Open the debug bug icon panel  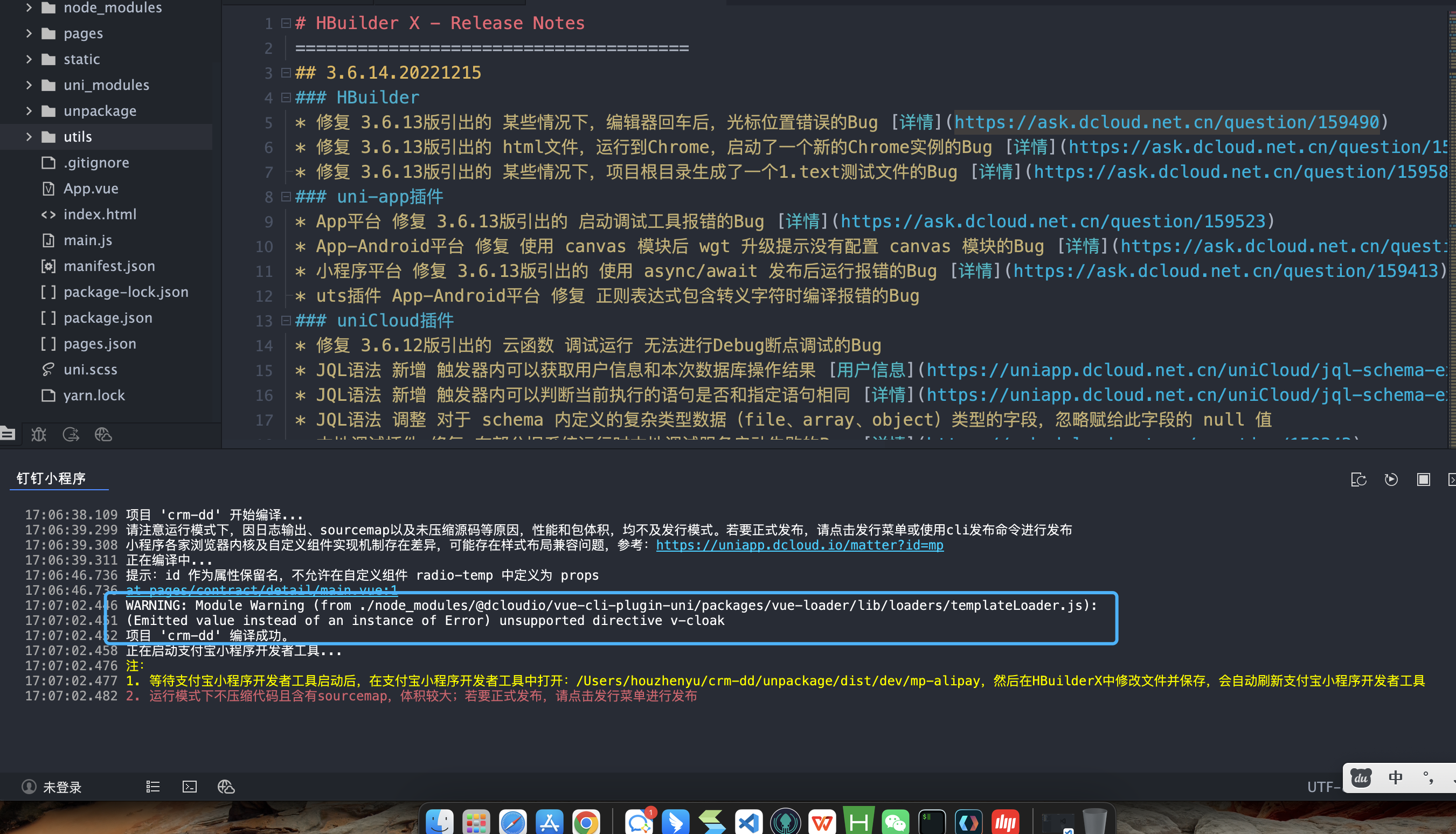point(38,434)
